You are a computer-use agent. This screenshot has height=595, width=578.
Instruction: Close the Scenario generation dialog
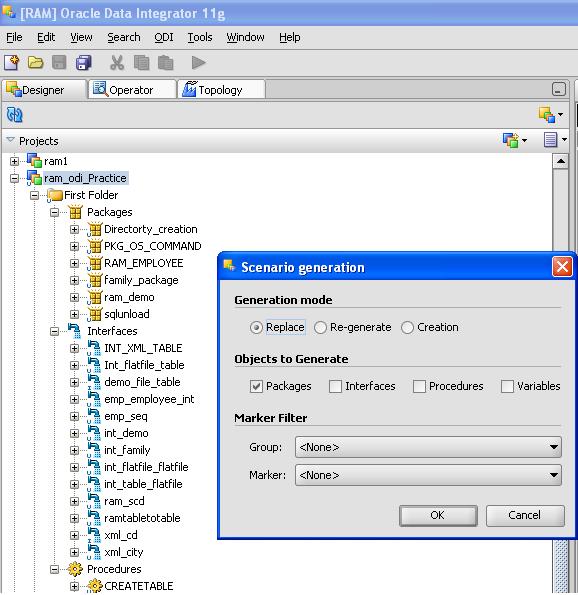click(562, 267)
